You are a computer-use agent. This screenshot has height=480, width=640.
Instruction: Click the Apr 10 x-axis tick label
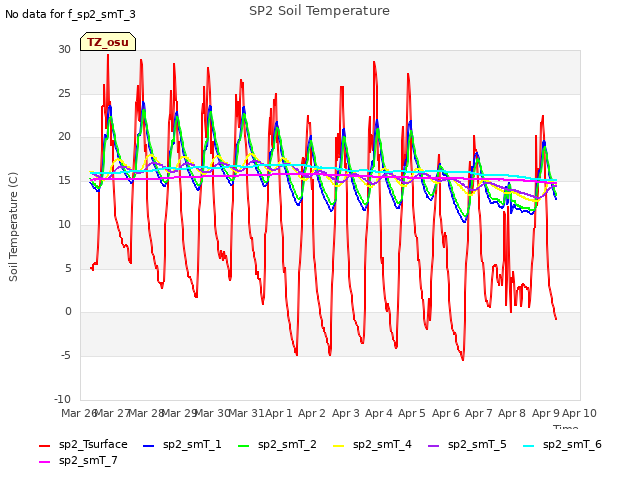(x=579, y=413)
